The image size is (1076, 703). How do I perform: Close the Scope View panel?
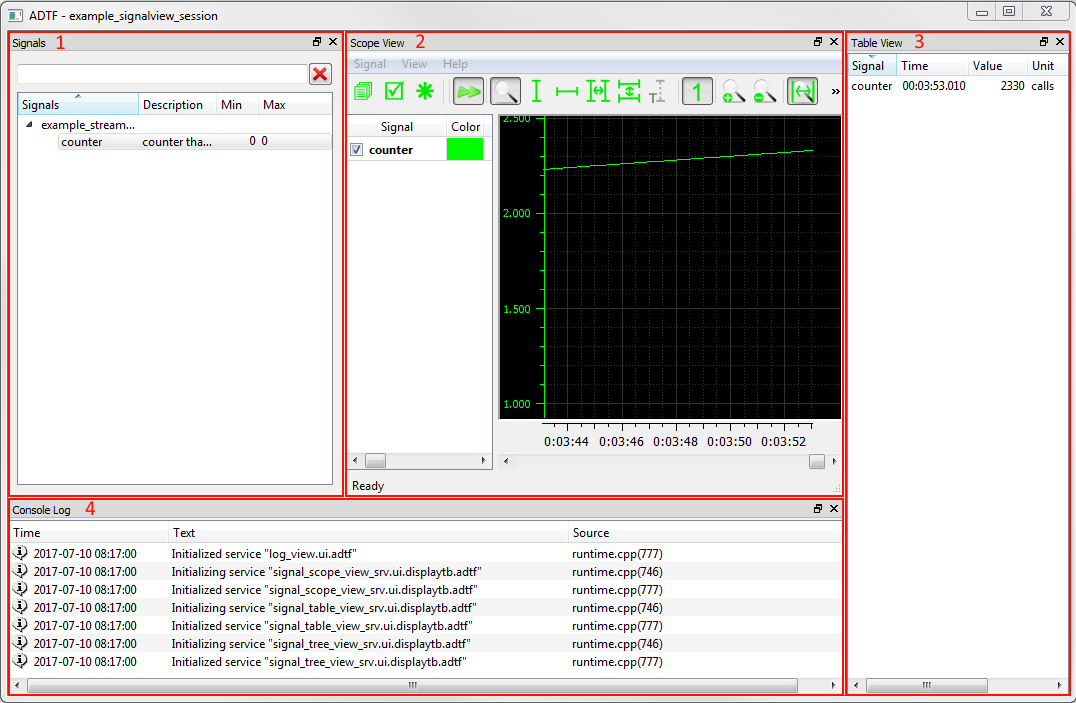coord(834,42)
